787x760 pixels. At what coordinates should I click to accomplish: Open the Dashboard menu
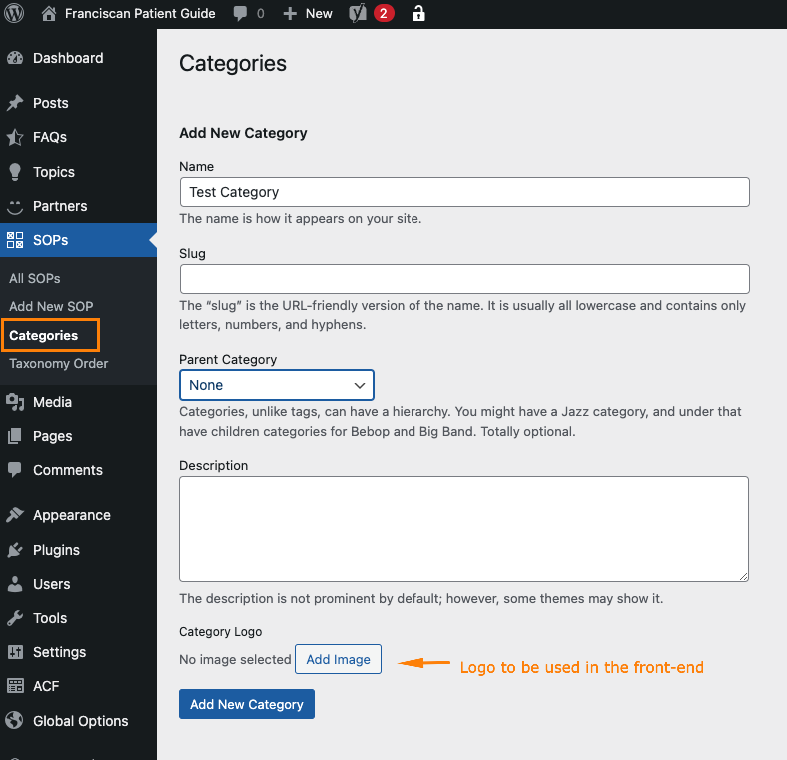(x=68, y=58)
